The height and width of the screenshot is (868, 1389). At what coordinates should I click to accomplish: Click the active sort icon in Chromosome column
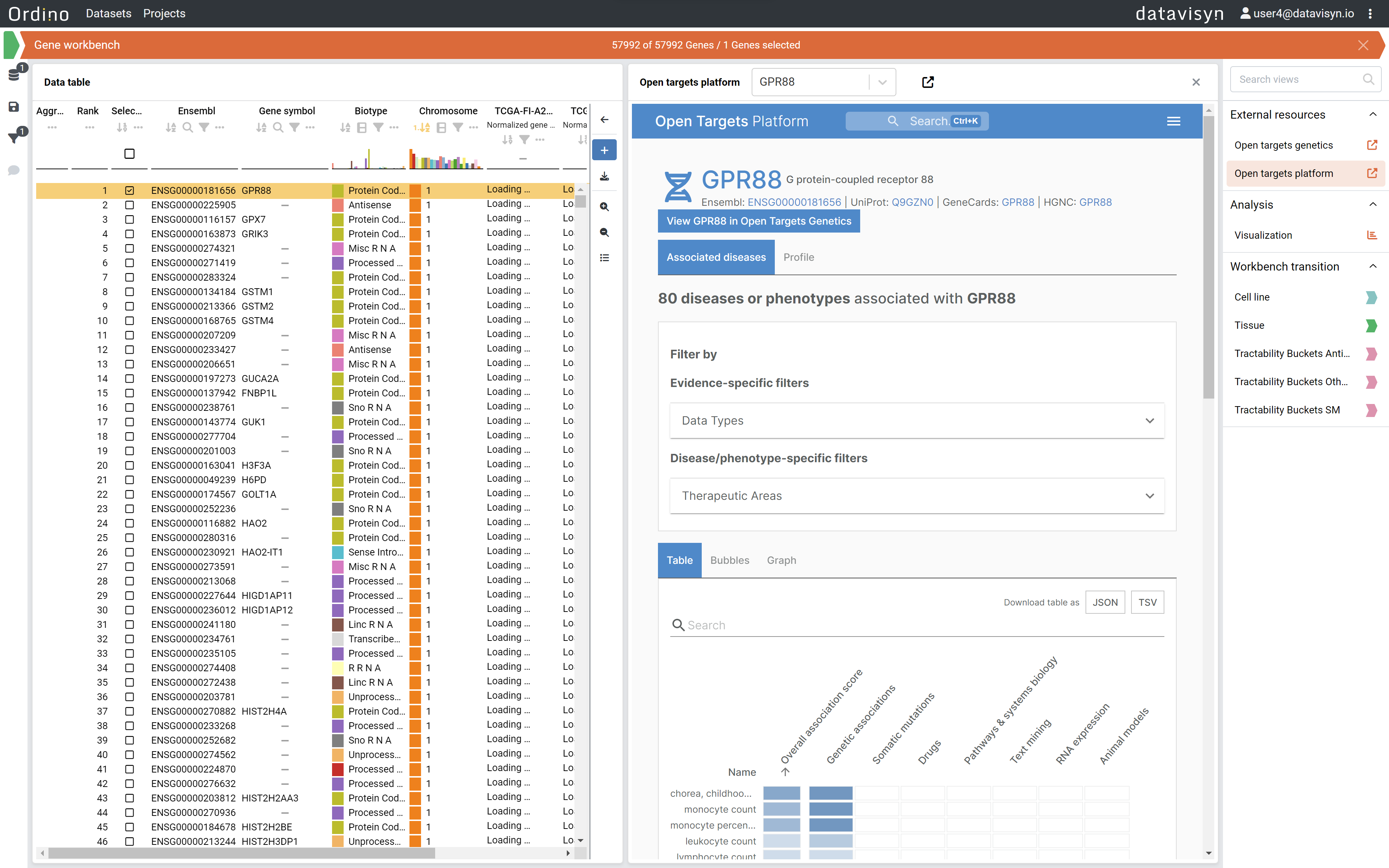point(422,127)
